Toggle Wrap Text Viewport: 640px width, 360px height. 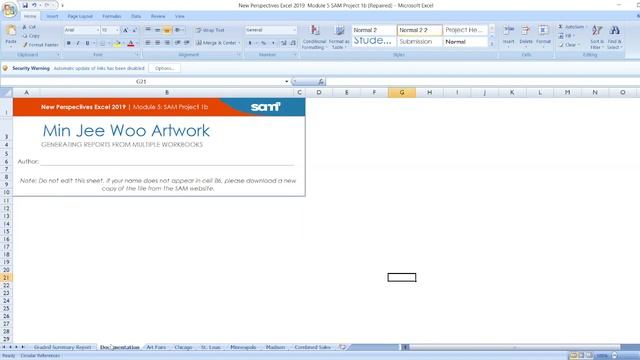[210, 30]
